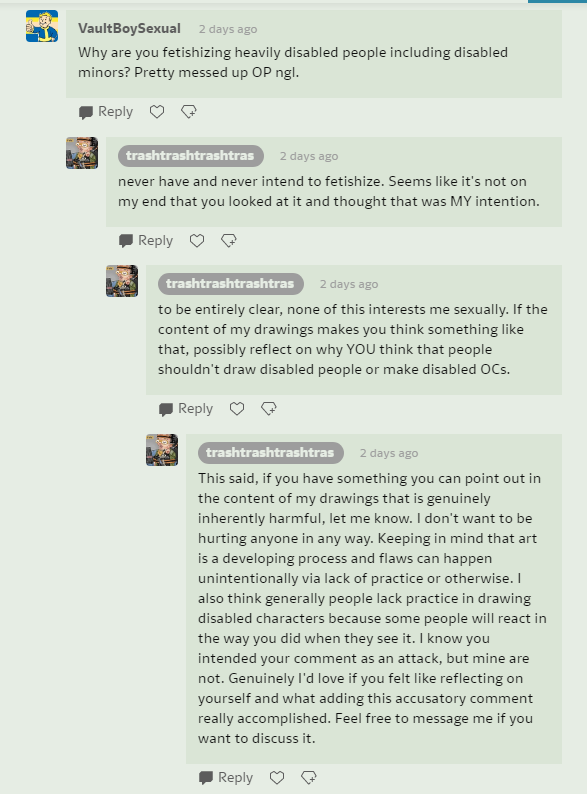Click trashtrashtrashtras name on last reply
Viewport: 587px width, 794px height.
click(270, 453)
